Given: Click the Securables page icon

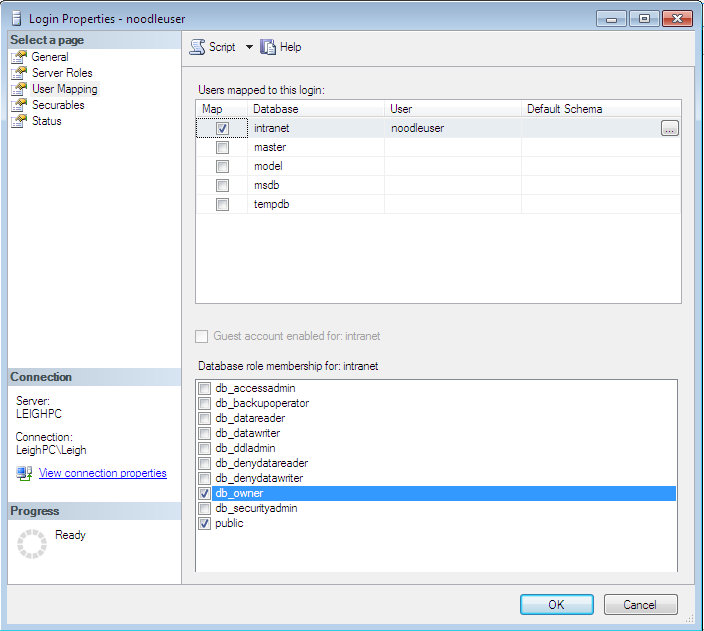Looking at the screenshot, I should 19,105.
